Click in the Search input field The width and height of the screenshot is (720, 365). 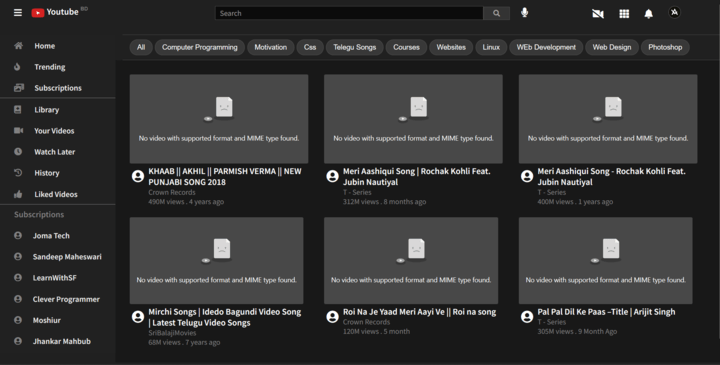349,13
